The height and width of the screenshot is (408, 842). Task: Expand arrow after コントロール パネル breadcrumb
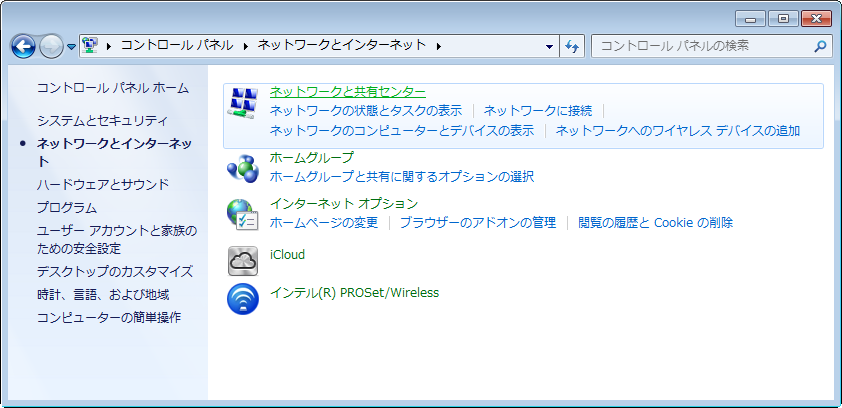tap(246, 46)
